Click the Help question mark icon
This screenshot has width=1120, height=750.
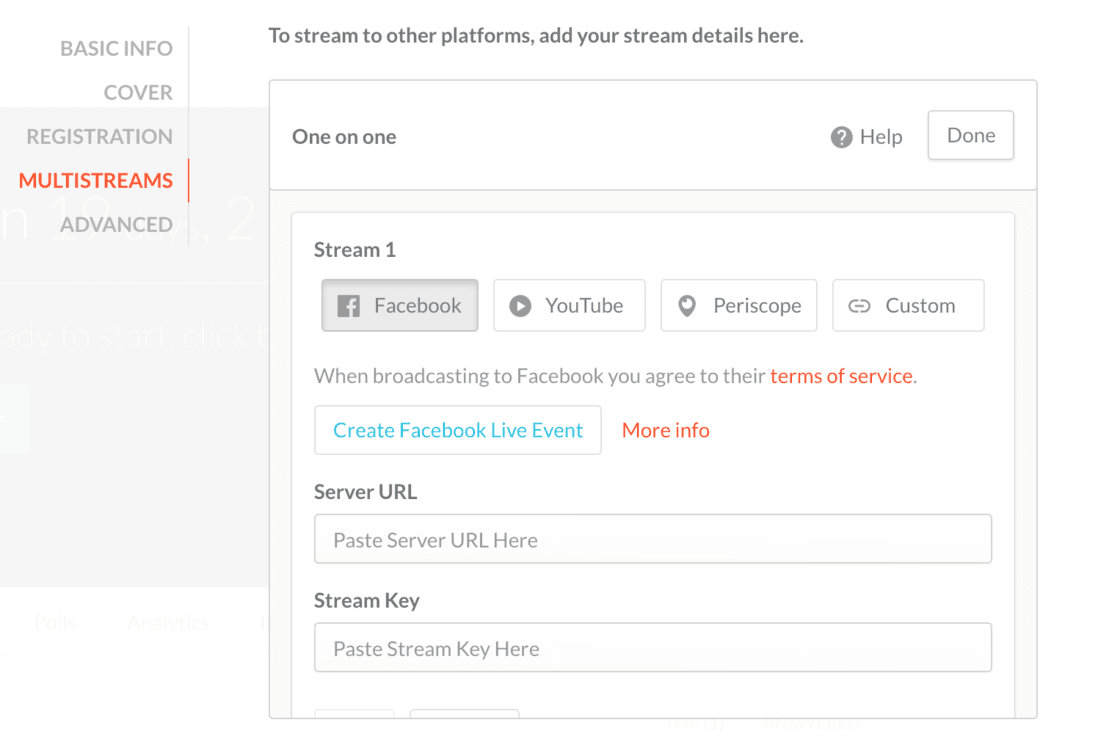click(x=842, y=137)
